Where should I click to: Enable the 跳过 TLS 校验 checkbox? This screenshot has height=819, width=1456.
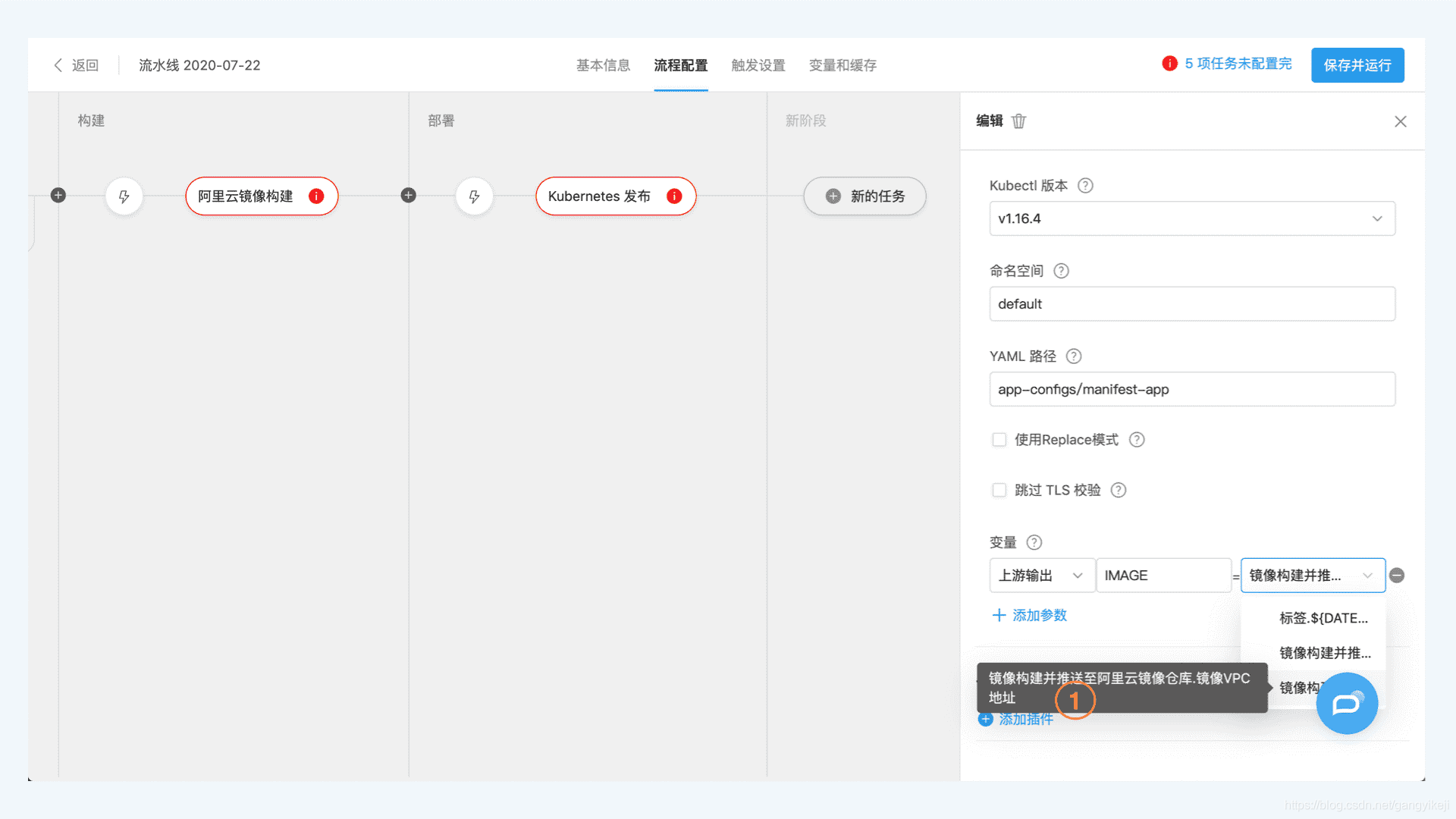999,491
